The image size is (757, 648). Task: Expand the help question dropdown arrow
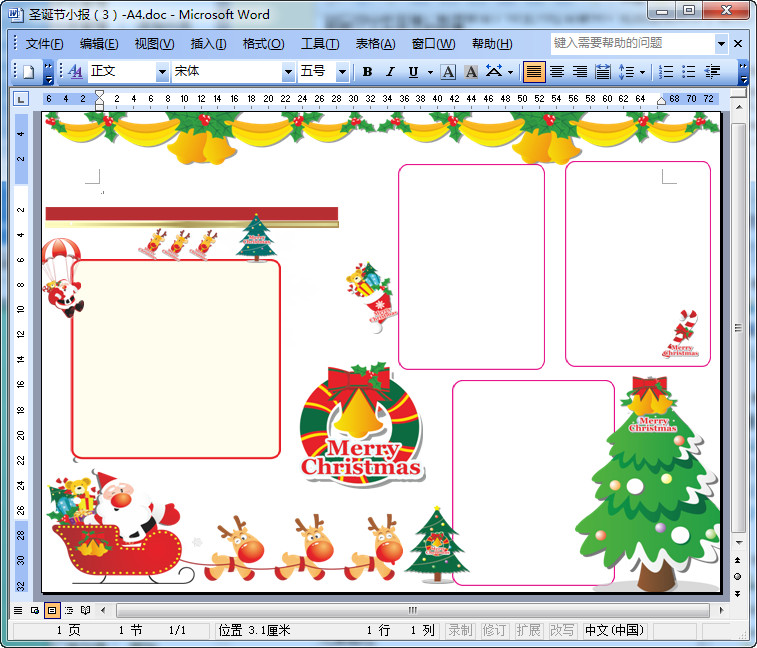(721, 43)
